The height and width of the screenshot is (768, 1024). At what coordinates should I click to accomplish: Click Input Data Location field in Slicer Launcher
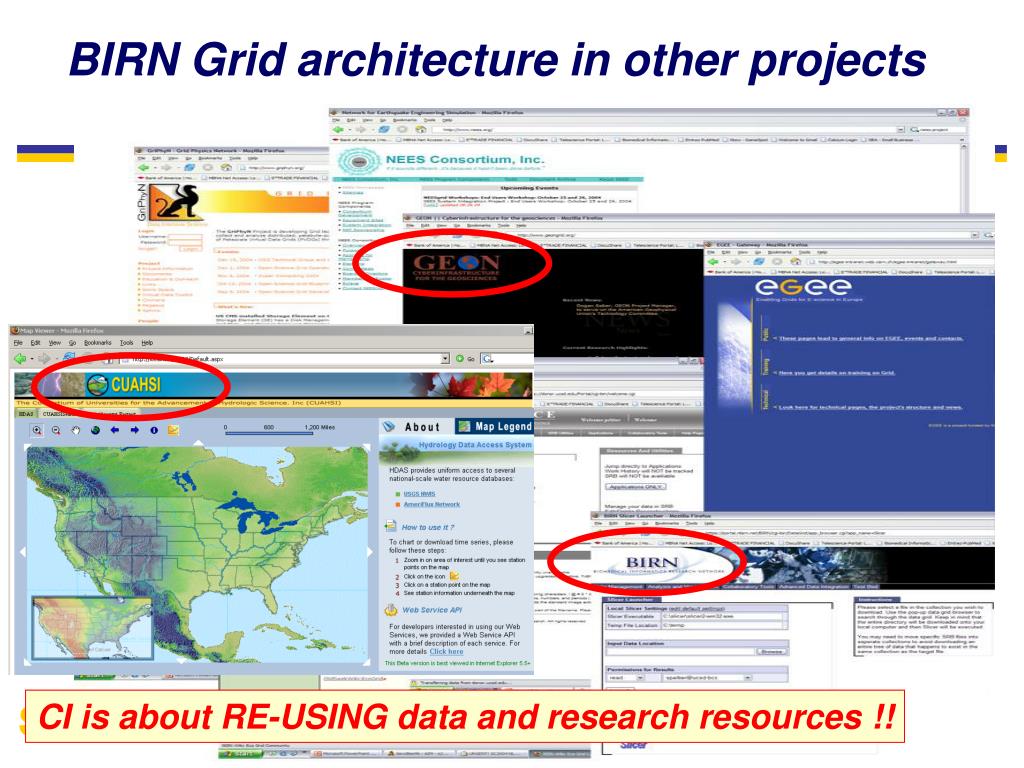click(681, 652)
